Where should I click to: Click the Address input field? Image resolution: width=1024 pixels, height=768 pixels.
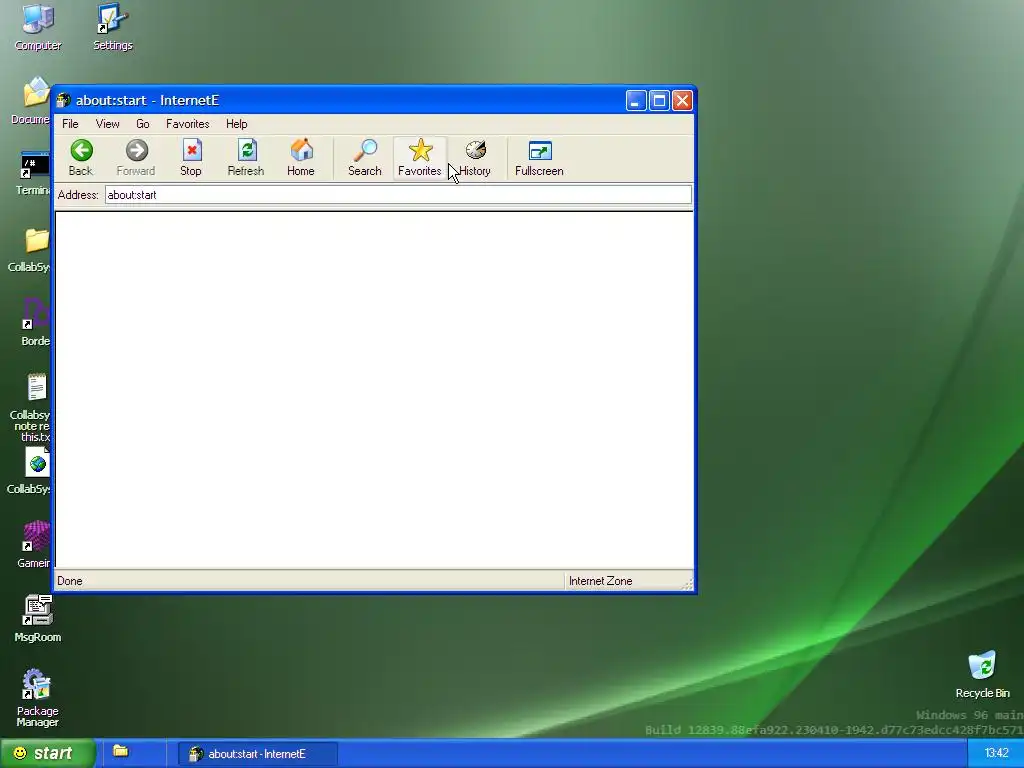(x=398, y=195)
